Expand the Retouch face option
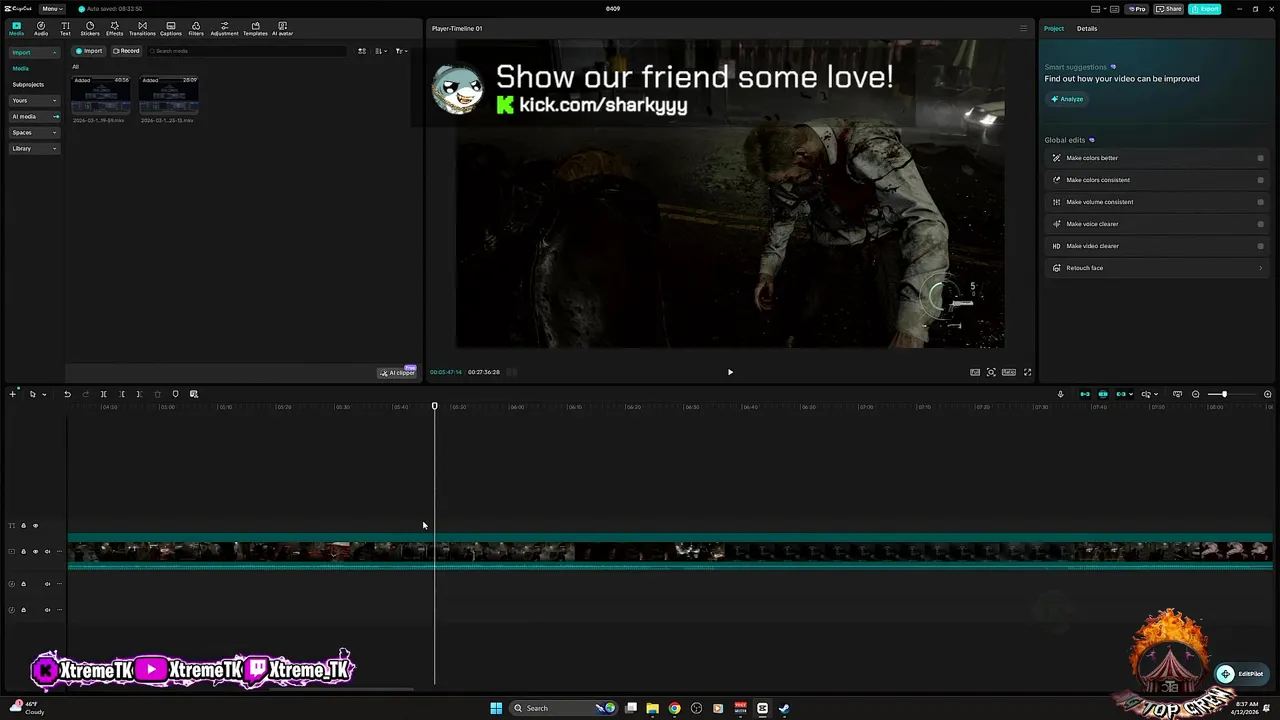1280x720 pixels. [x=1157, y=268]
